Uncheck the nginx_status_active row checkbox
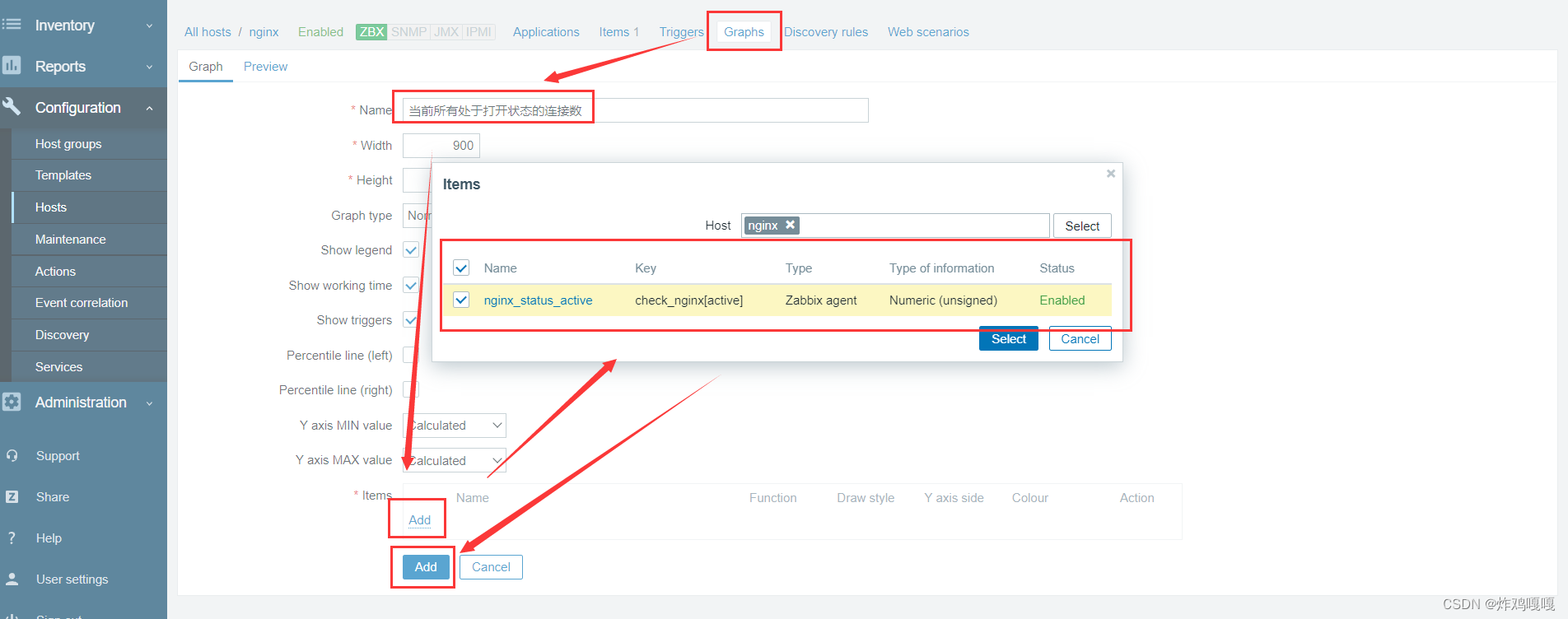 [x=461, y=300]
